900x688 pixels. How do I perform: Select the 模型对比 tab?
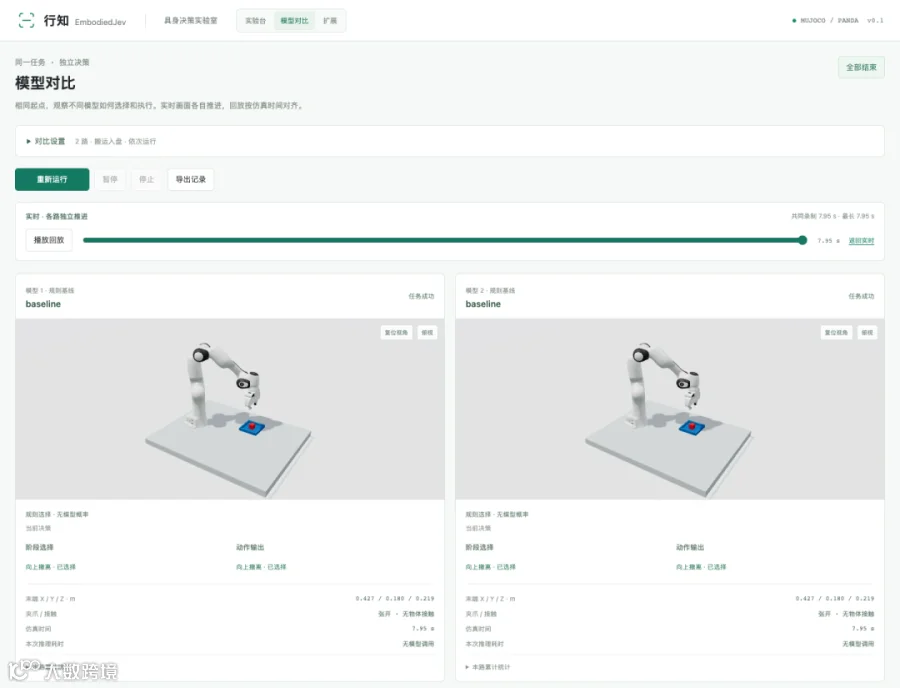(x=294, y=21)
